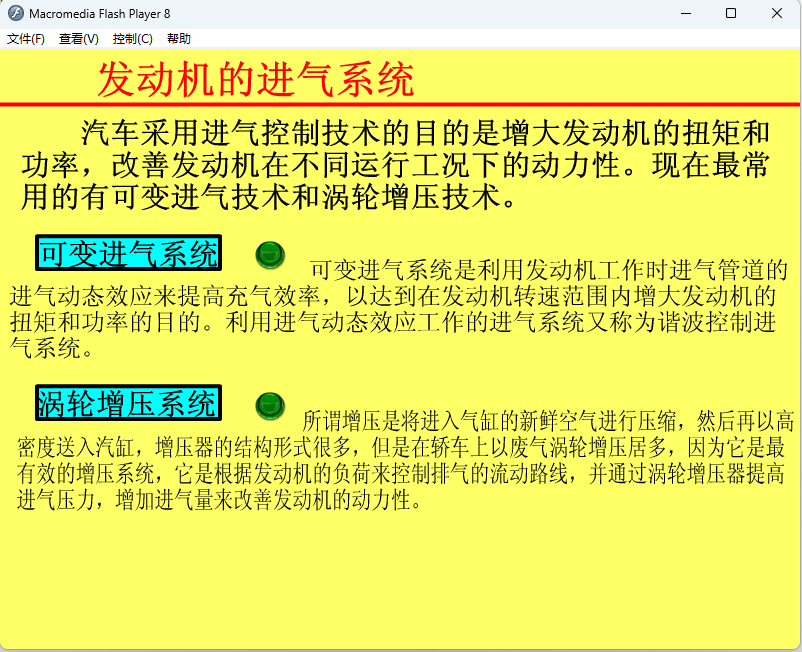Click the window title Macromedia Flash Player 8
The height and width of the screenshot is (652, 802).
pos(100,14)
